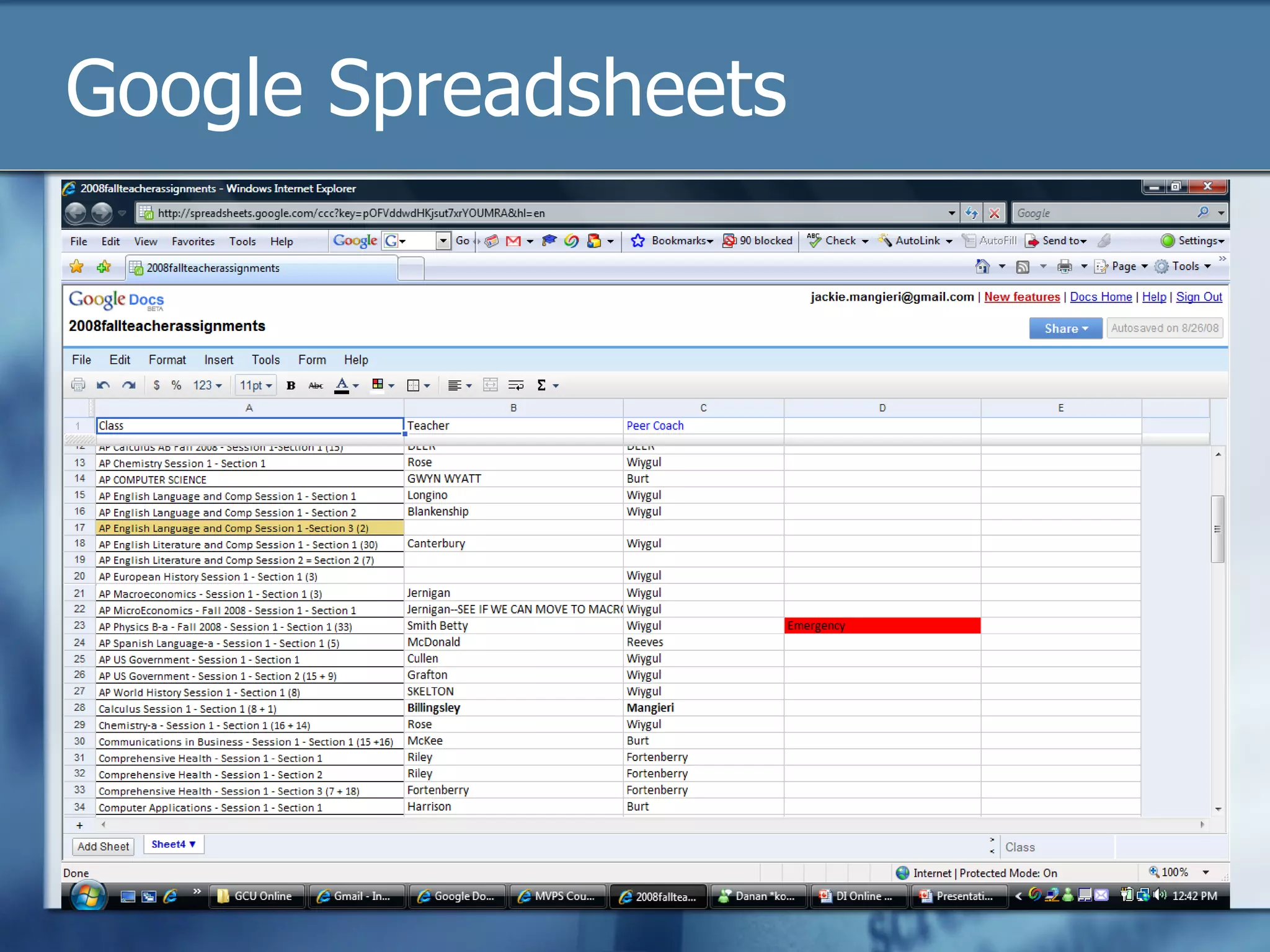Click the Windows Start button
This screenshot has width=1270, height=952.
[x=87, y=896]
